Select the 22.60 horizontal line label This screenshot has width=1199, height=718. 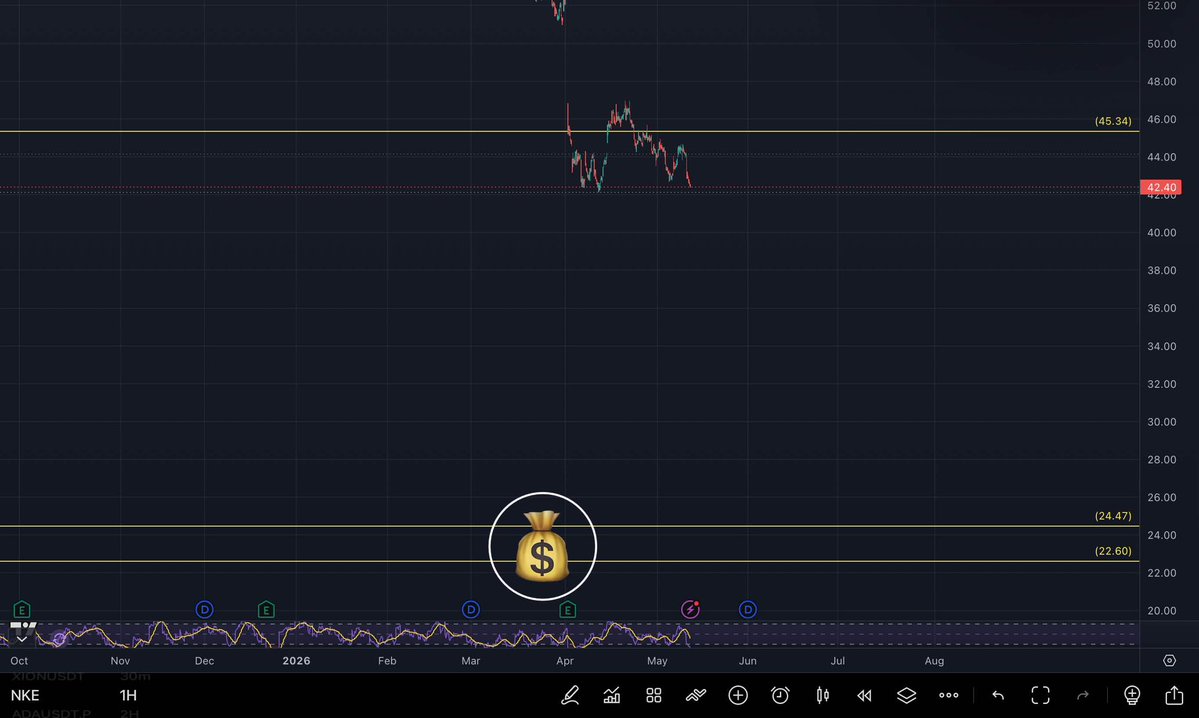coord(1113,551)
